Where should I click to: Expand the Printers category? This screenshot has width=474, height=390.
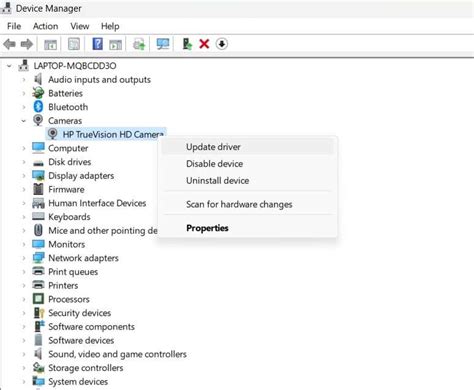click(x=24, y=285)
